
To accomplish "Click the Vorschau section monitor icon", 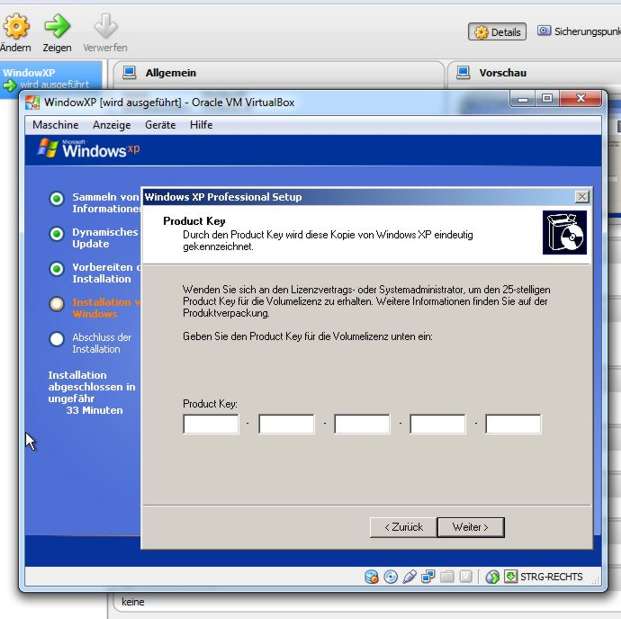I will 463,73.
